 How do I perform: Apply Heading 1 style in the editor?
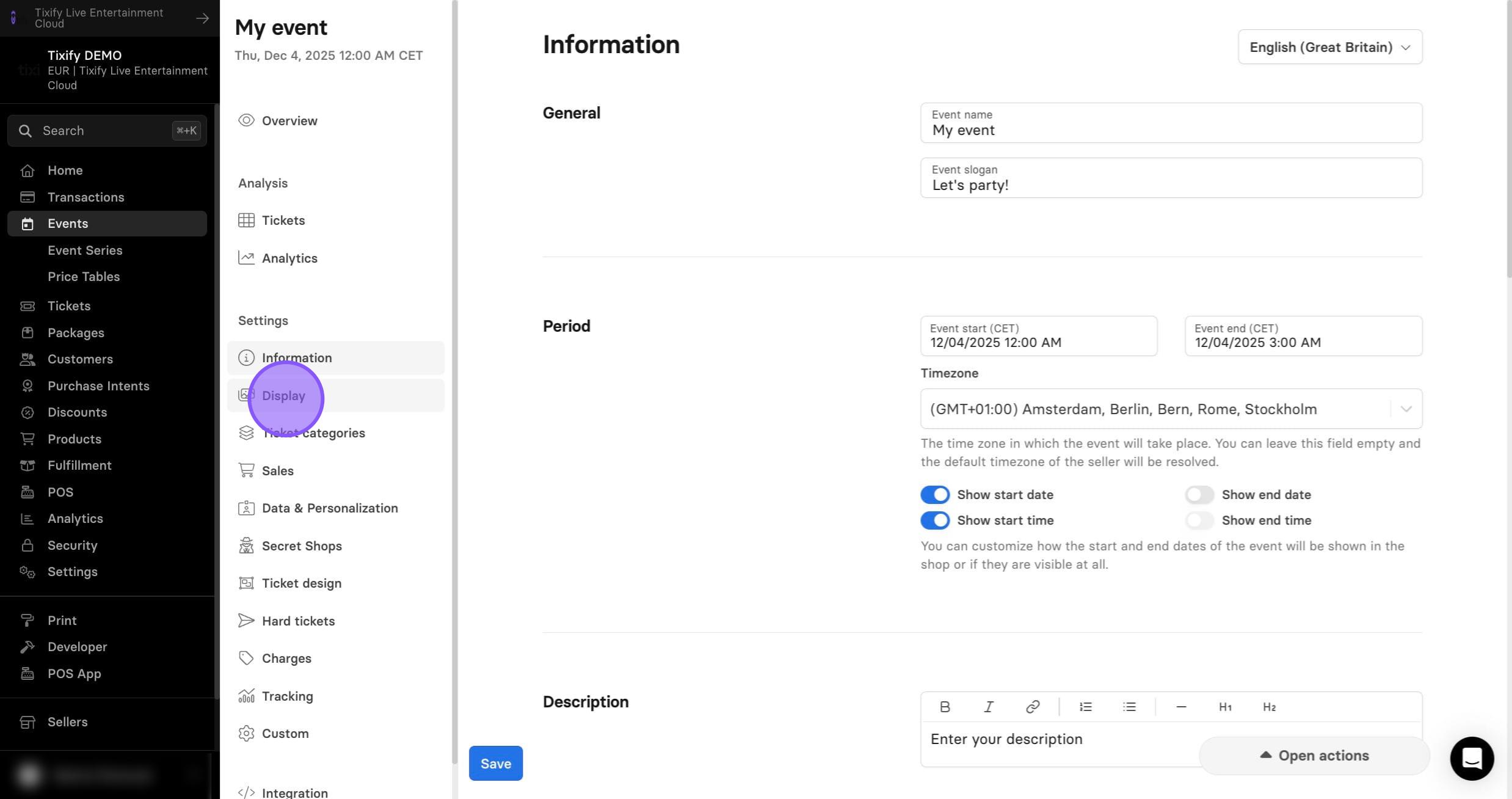[1225, 707]
